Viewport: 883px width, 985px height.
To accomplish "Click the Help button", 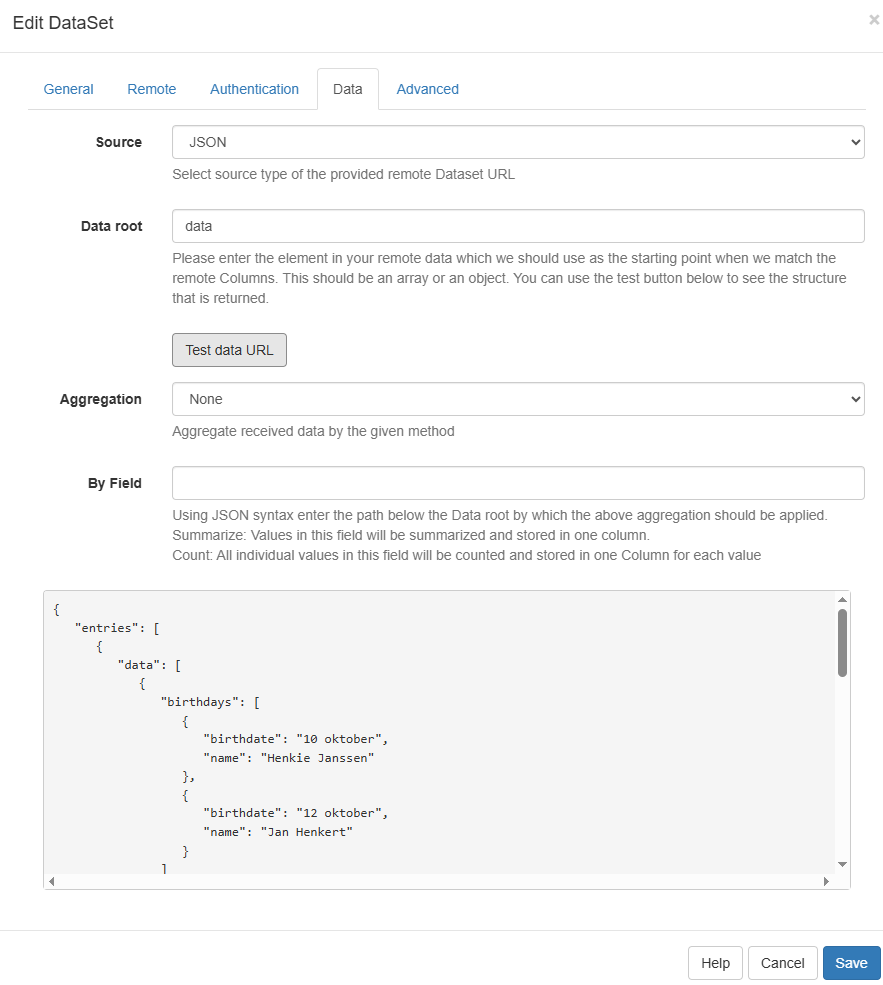I will [715, 963].
